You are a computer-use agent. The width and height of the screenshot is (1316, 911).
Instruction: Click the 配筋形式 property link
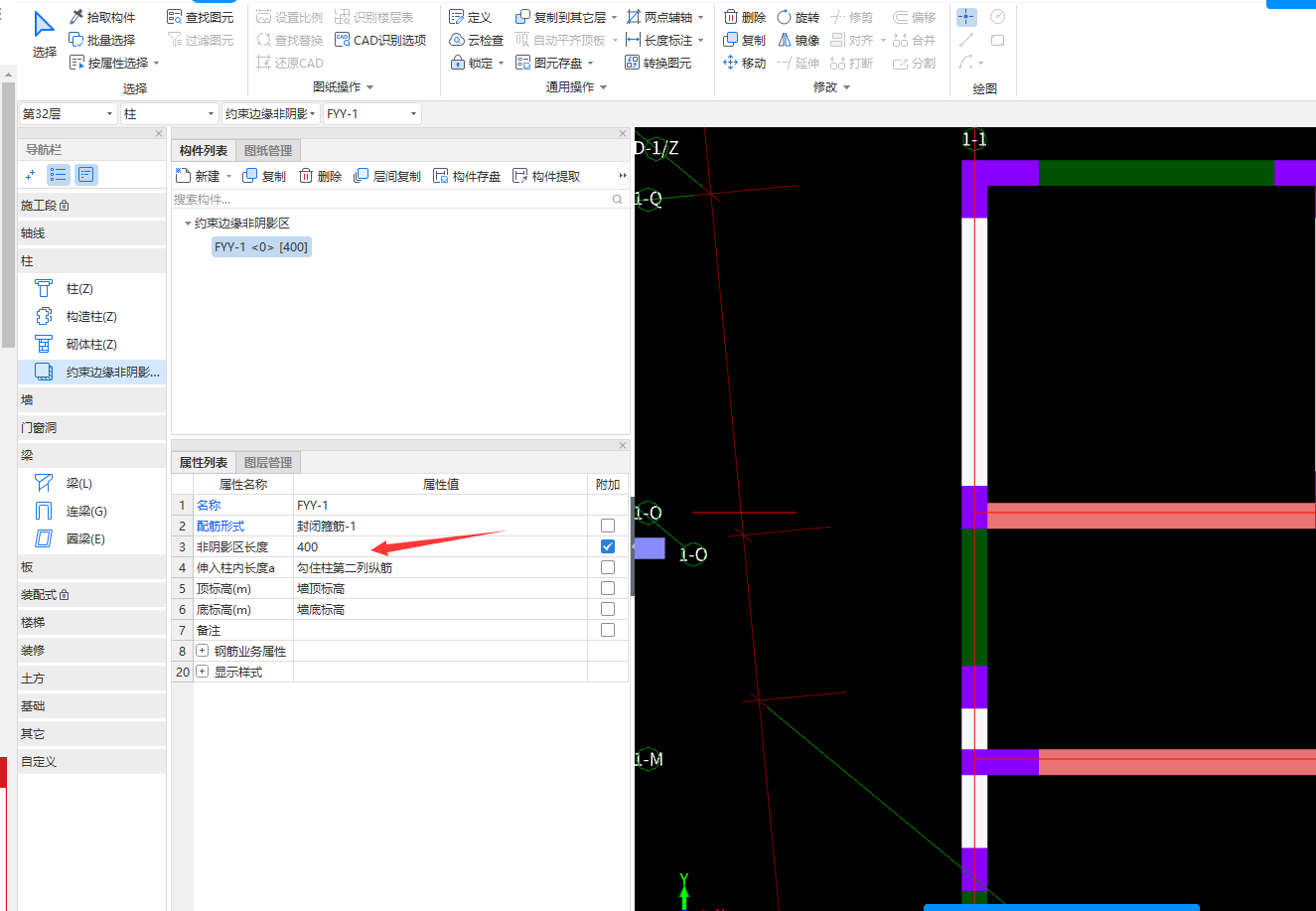click(220, 526)
